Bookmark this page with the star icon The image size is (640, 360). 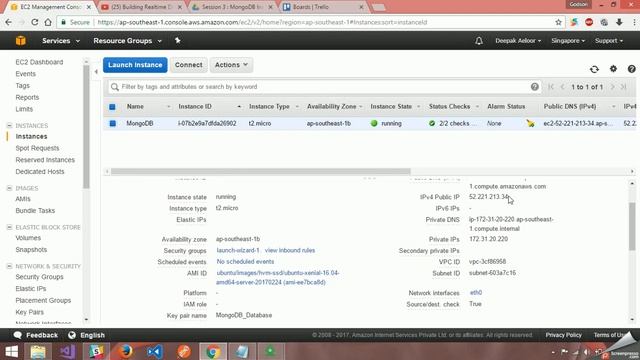coord(558,22)
